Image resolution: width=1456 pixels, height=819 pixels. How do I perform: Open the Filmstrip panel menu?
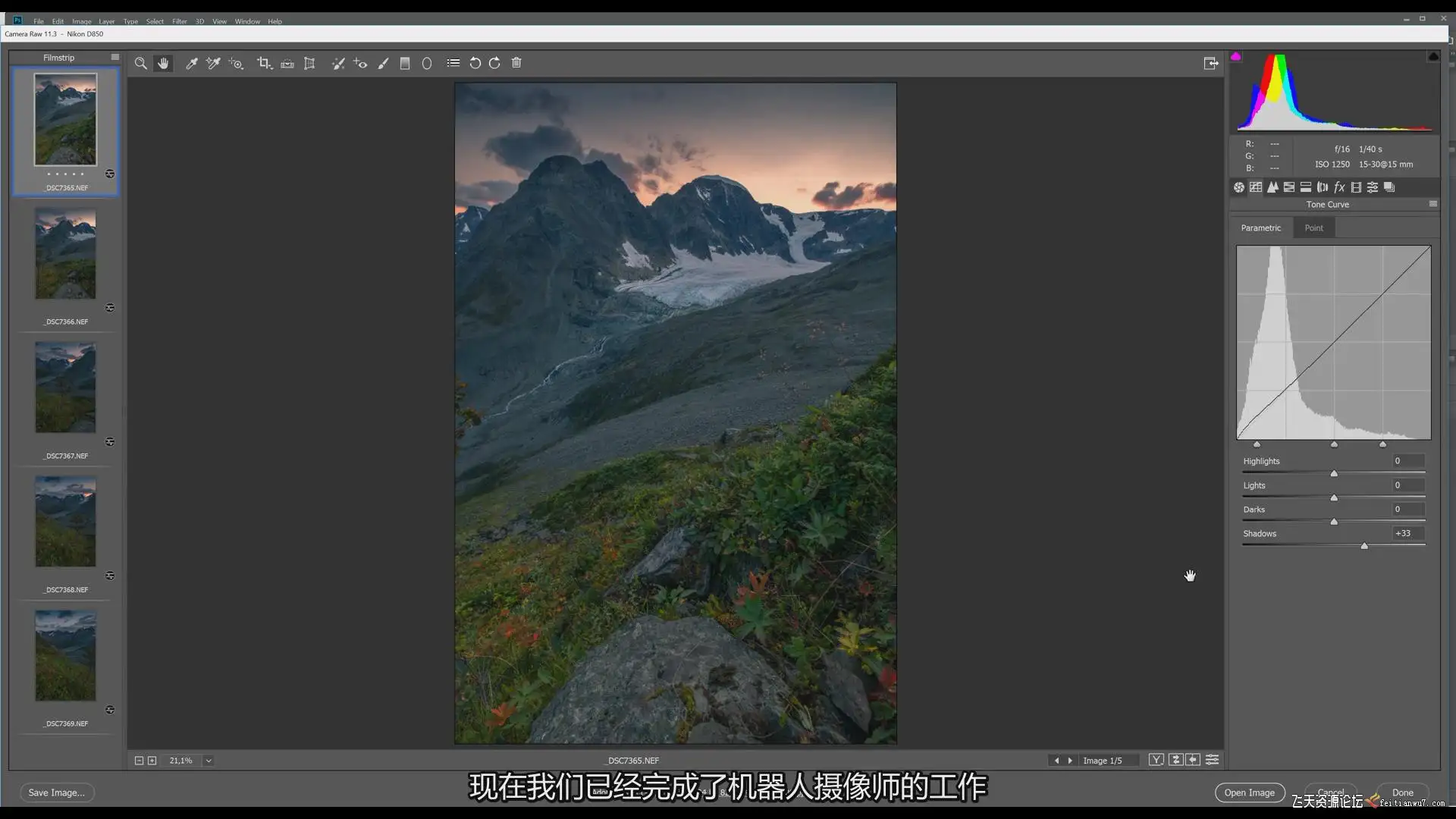point(115,58)
